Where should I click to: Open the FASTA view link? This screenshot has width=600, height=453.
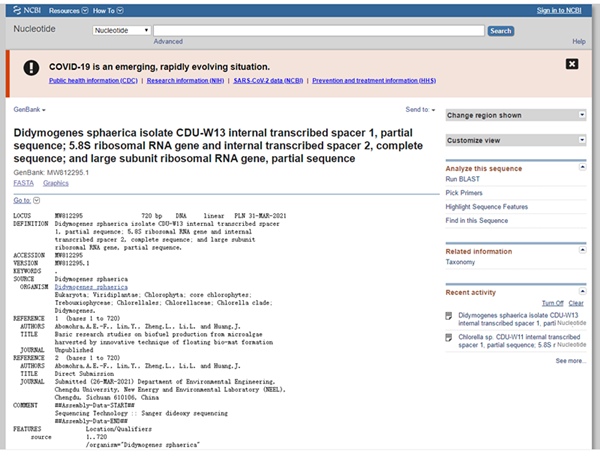pos(23,183)
